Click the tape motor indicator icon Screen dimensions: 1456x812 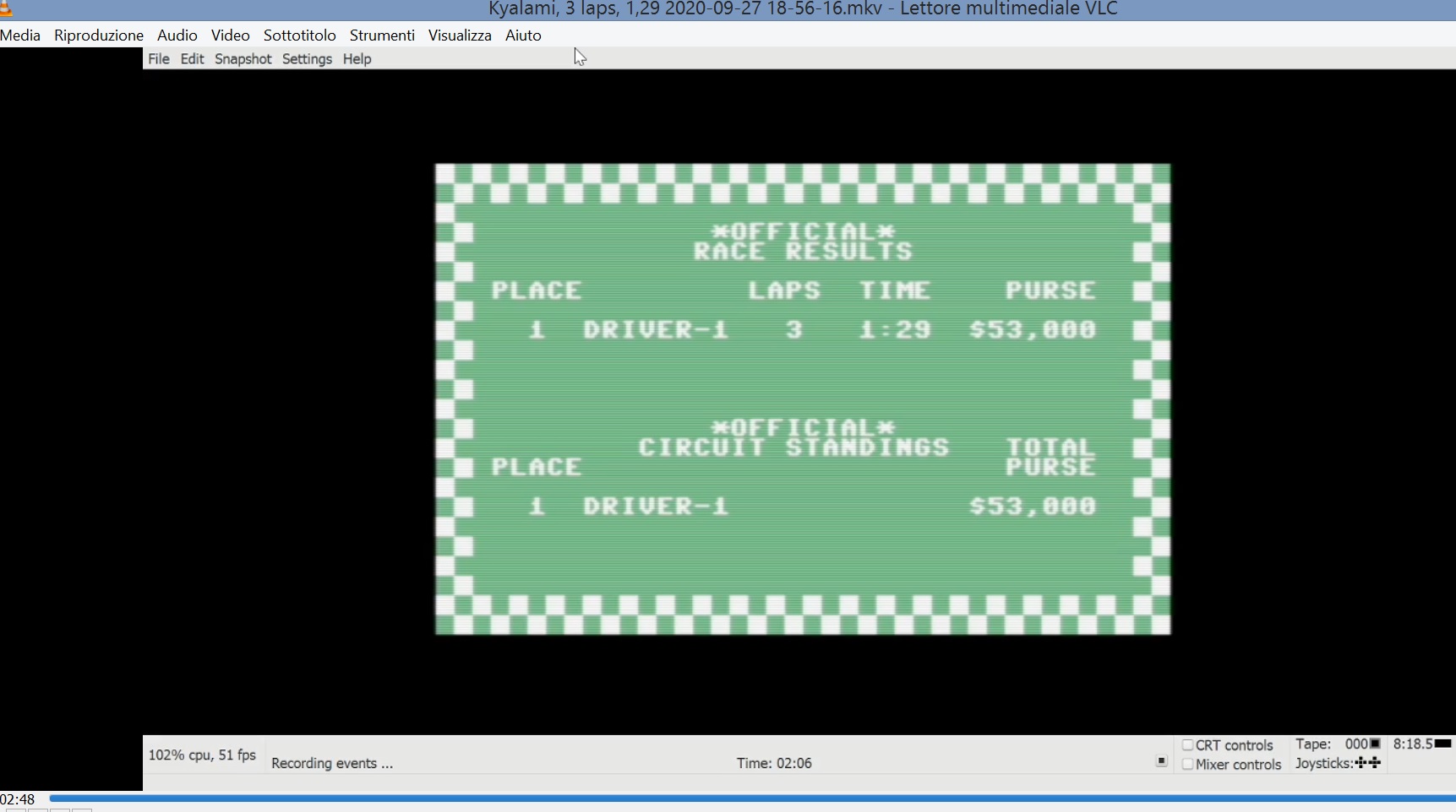[x=1375, y=744]
